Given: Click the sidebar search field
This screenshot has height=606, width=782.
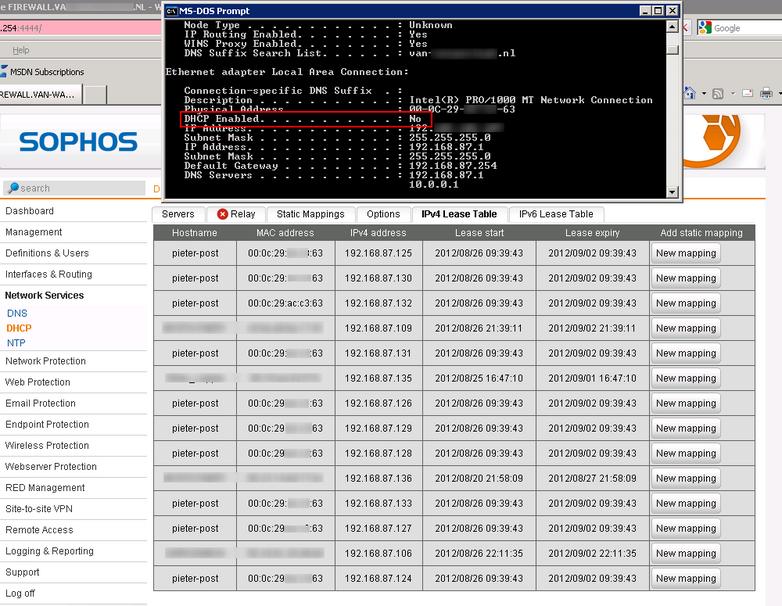Looking at the screenshot, I should click(74, 188).
